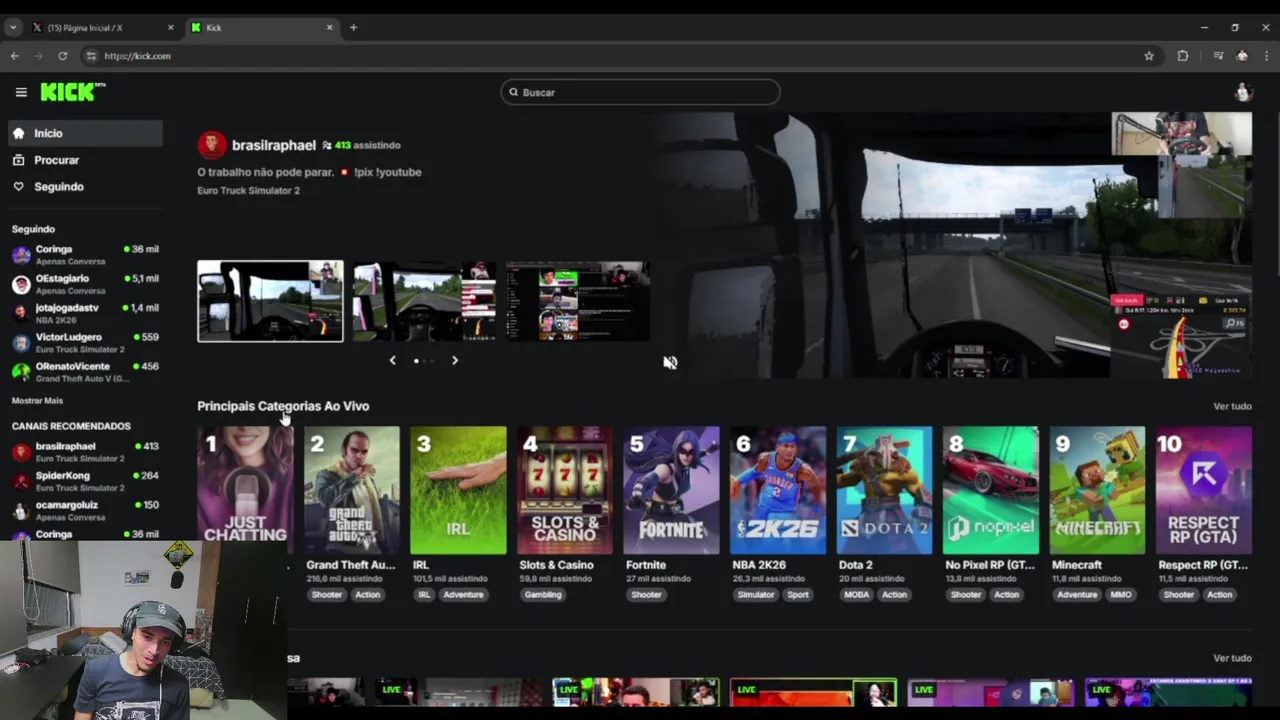The image size is (1280, 720).
Task: Open recommended channel SpiderKong
Action: click(x=85, y=481)
